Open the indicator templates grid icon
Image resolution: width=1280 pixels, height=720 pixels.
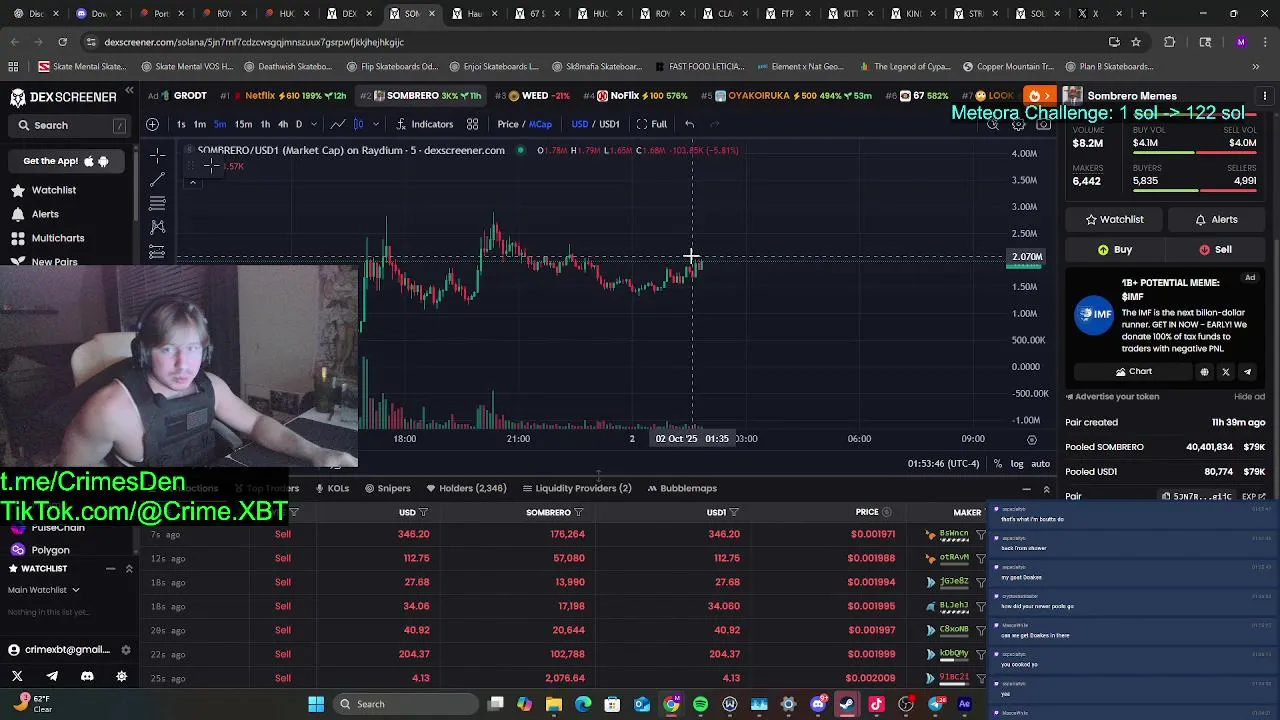coord(472,124)
